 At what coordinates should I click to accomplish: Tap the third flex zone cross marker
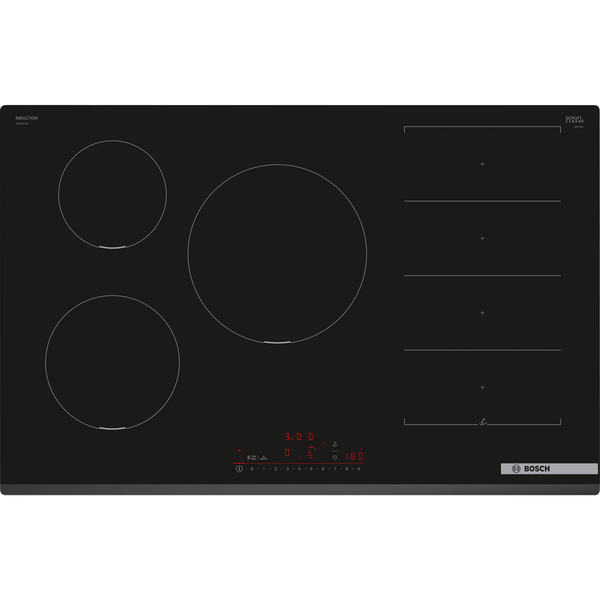[482, 312]
